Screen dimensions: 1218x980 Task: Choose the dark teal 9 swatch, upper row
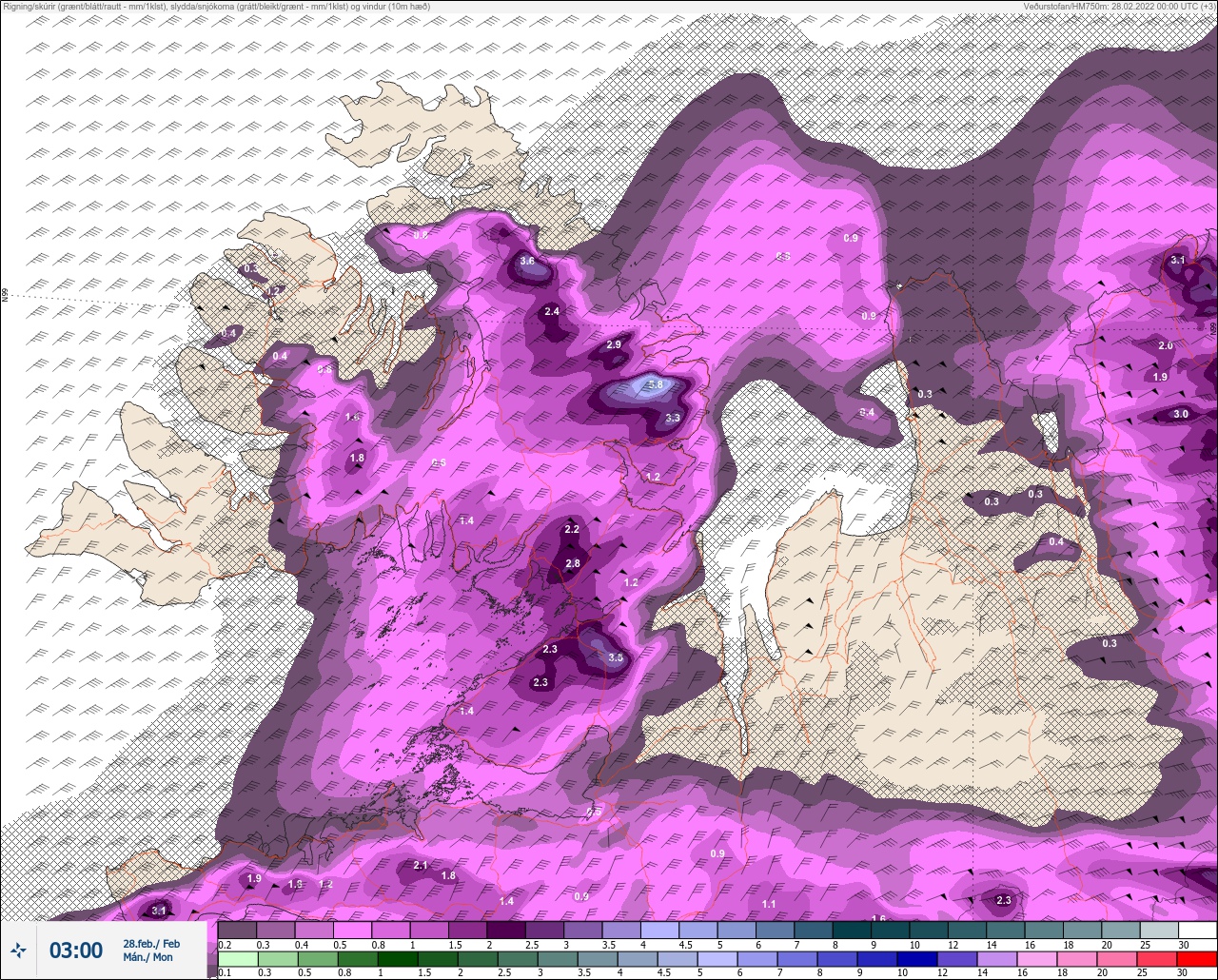click(891, 930)
